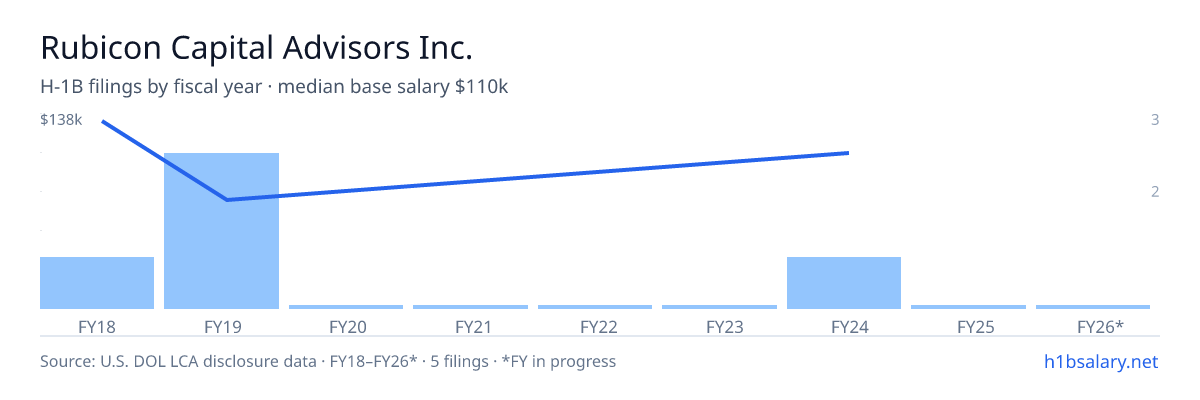Image resolution: width=1200 pixels, height=400 pixels.
Task: Click the source disclosure footnote text
Action: pos(328,361)
